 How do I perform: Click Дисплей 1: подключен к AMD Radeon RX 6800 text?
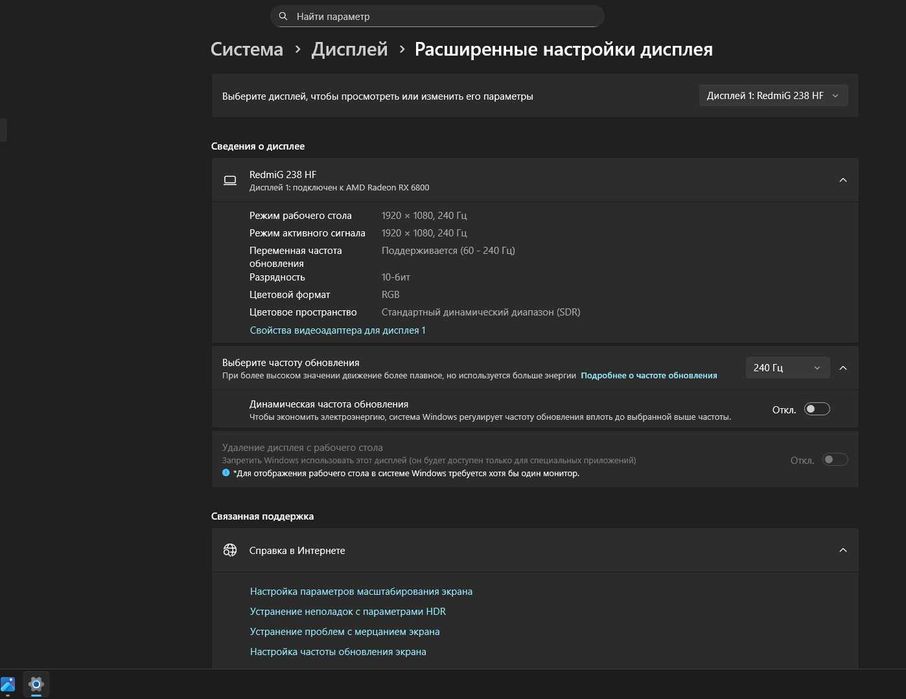(339, 188)
